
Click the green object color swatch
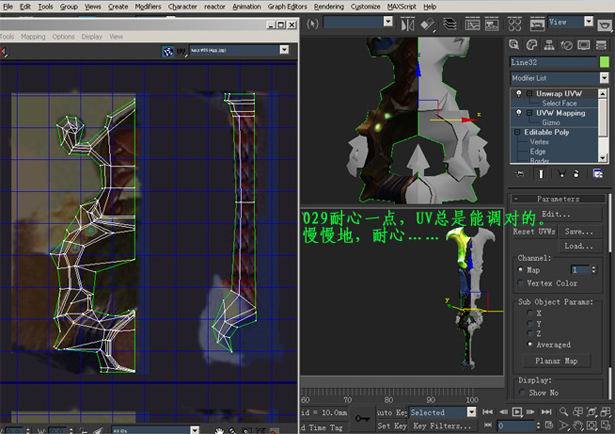click(x=604, y=62)
